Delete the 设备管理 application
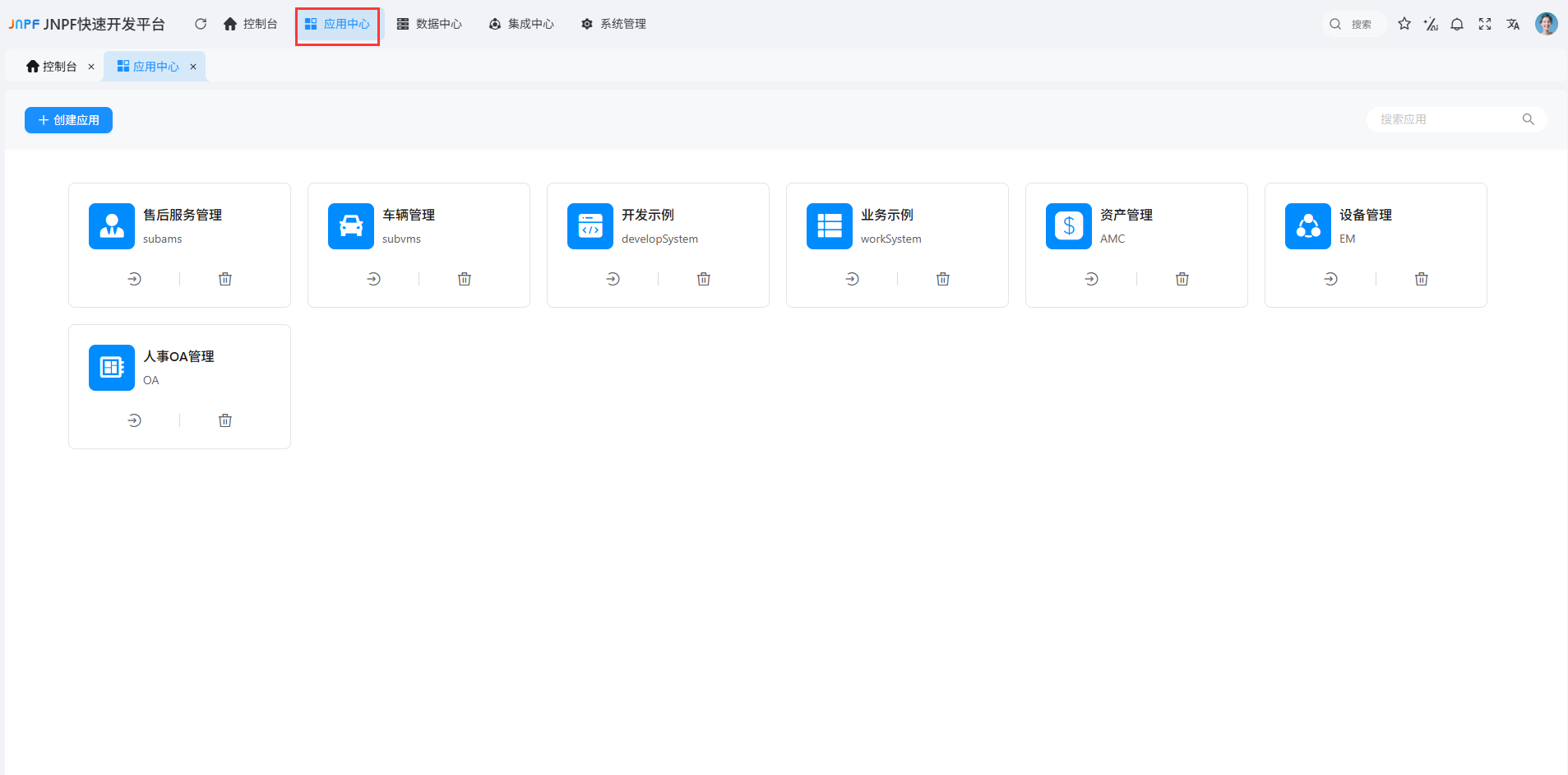 pyautogui.click(x=1422, y=279)
